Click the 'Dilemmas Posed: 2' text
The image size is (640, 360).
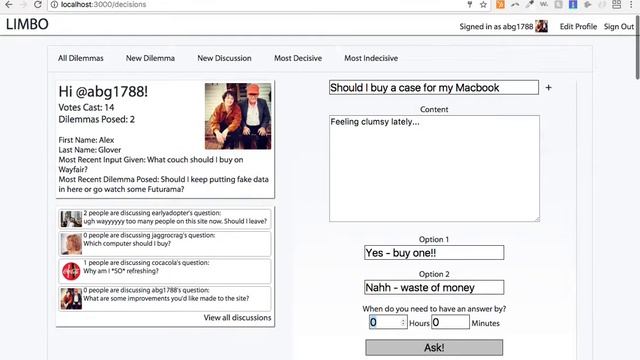point(96,119)
